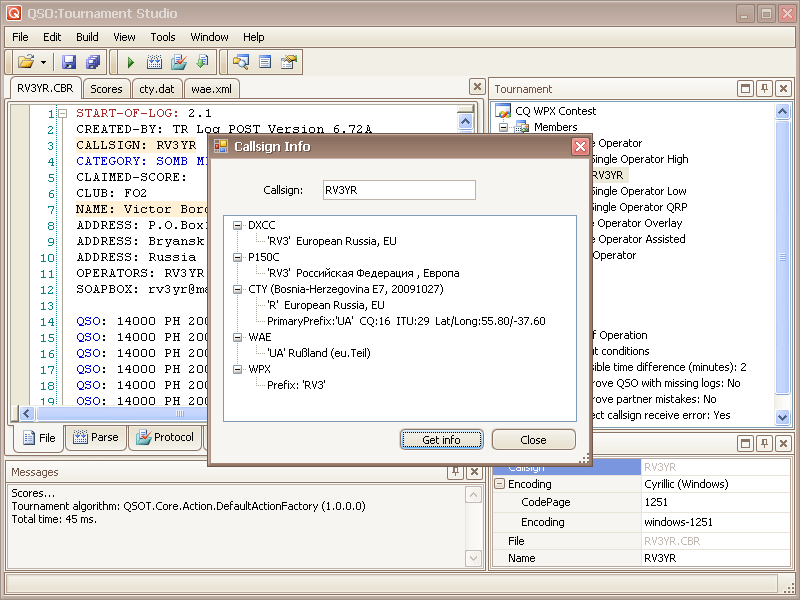Switch to the cty.dat tab
800x600 pixels.
(x=156, y=89)
